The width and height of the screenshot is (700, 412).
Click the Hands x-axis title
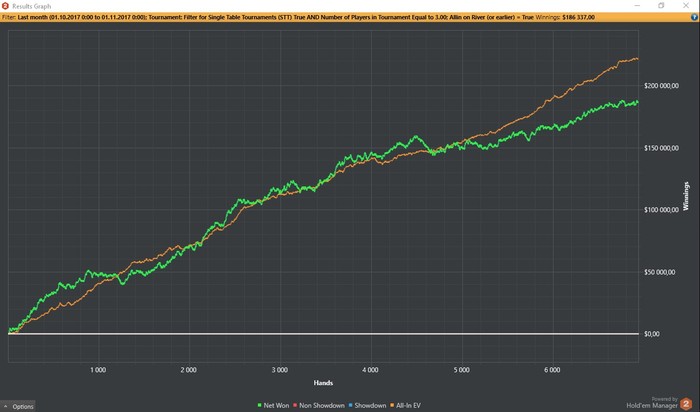pyautogui.click(x=323, y=383)
